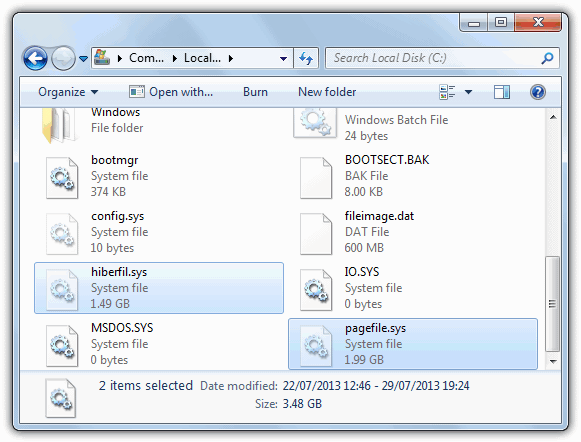
Task: Click the 'File folder' type text
Action: click(117, 128)
